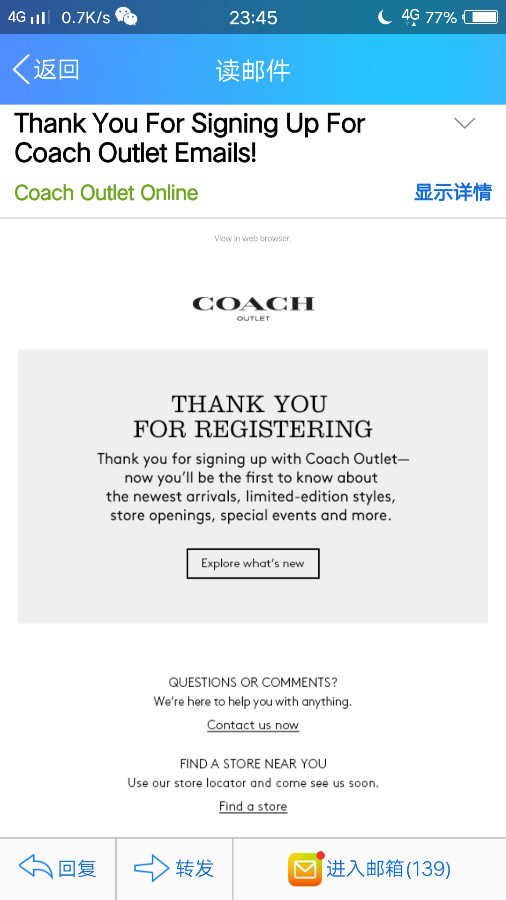Tap the signal strength bars icon
The image size is (506, 900).
pyautogui.click(x=40, y=17)
